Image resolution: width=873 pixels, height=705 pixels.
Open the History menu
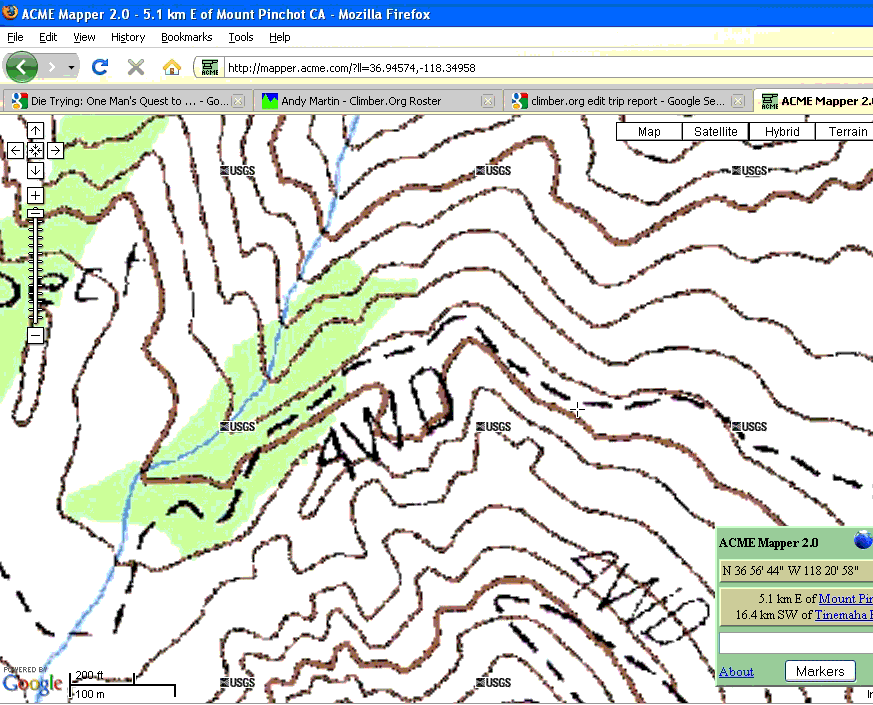[x=128, y=37]
